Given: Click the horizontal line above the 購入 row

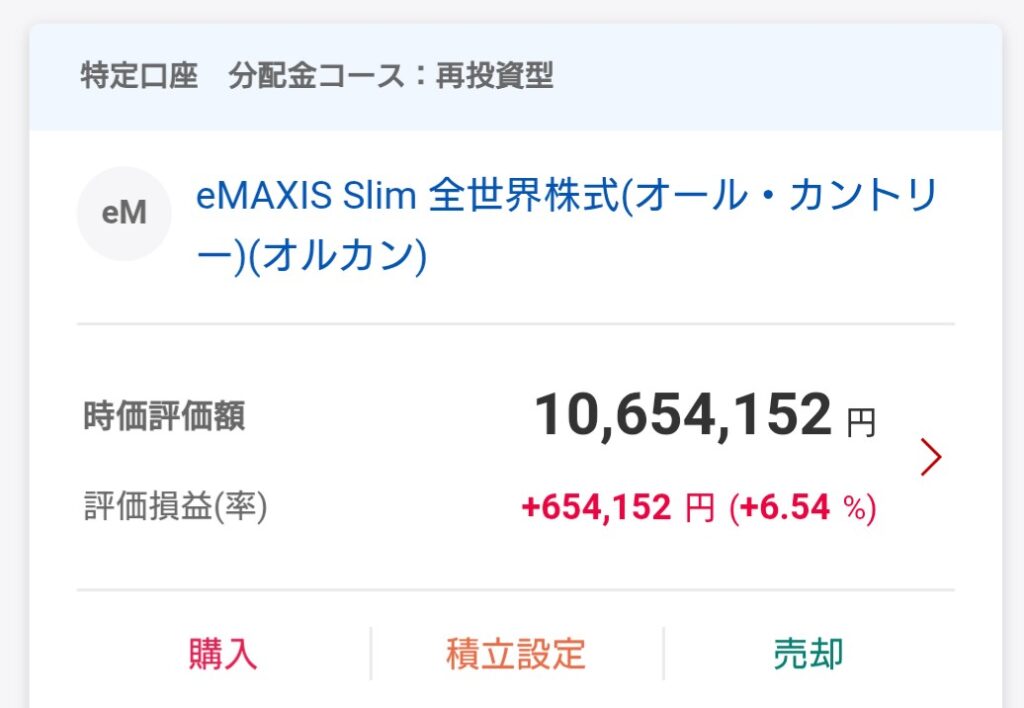Looking at the screenshot, I should (x=516, y=590).
